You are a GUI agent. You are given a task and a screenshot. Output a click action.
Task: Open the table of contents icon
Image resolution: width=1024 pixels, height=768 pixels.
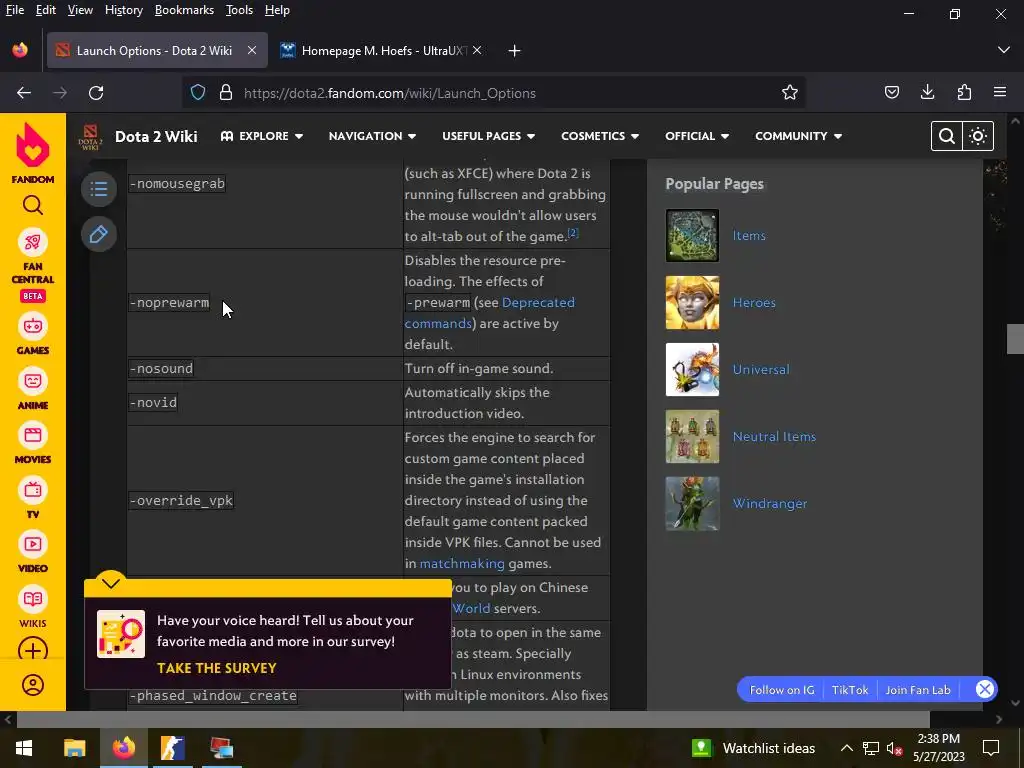tap(99, 189)
